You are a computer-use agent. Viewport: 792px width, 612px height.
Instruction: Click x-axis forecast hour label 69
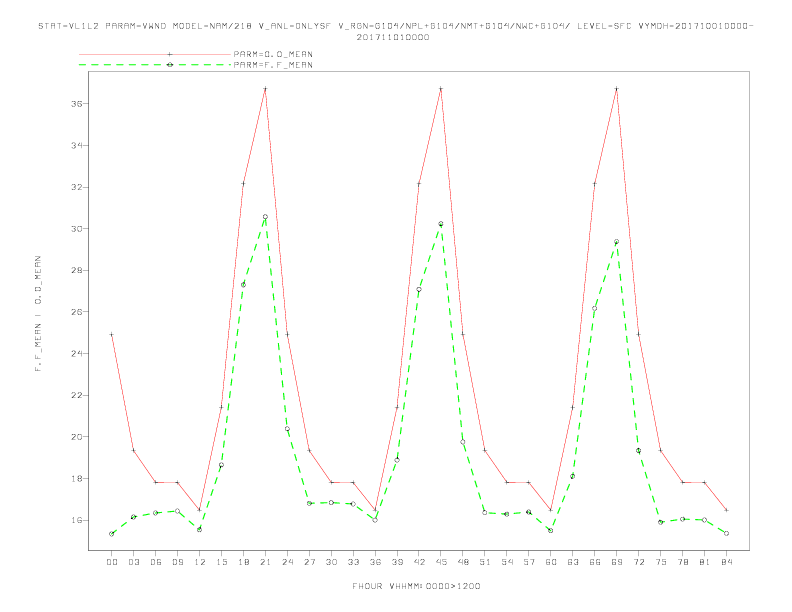coord(617,562)
